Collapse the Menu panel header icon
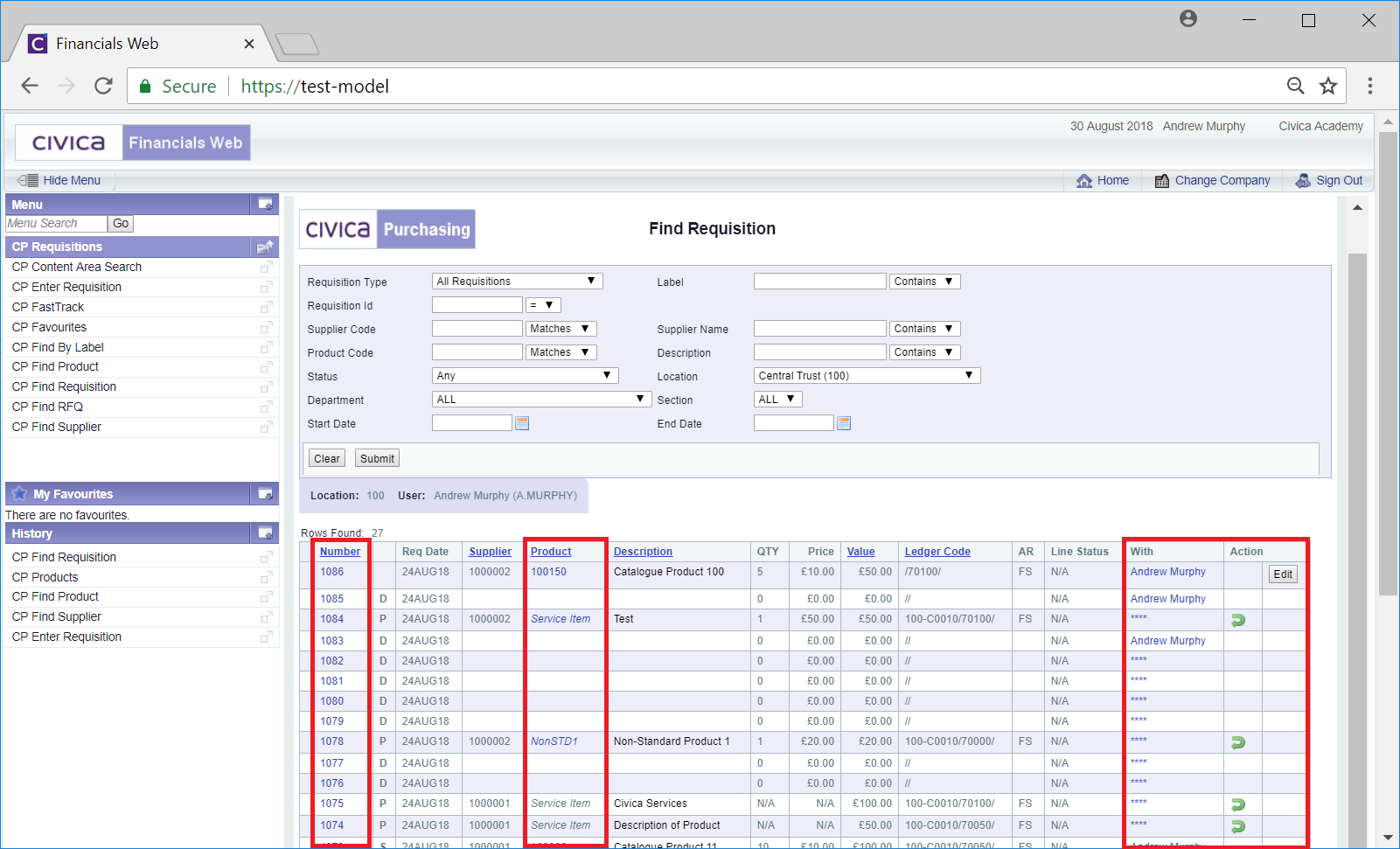 tap(265, 205)
